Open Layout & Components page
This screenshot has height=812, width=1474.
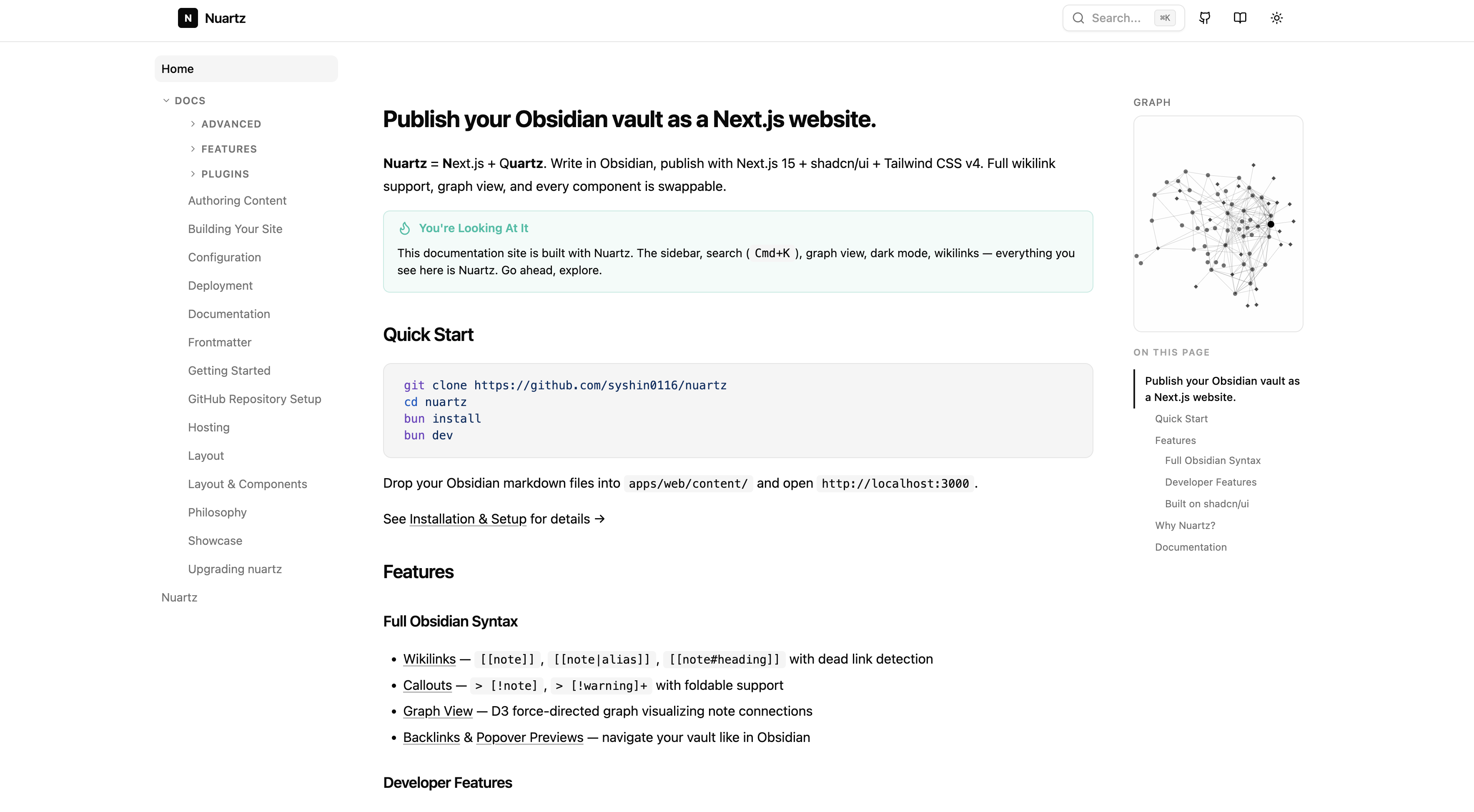pyautogui.click(x=247, y=484)
